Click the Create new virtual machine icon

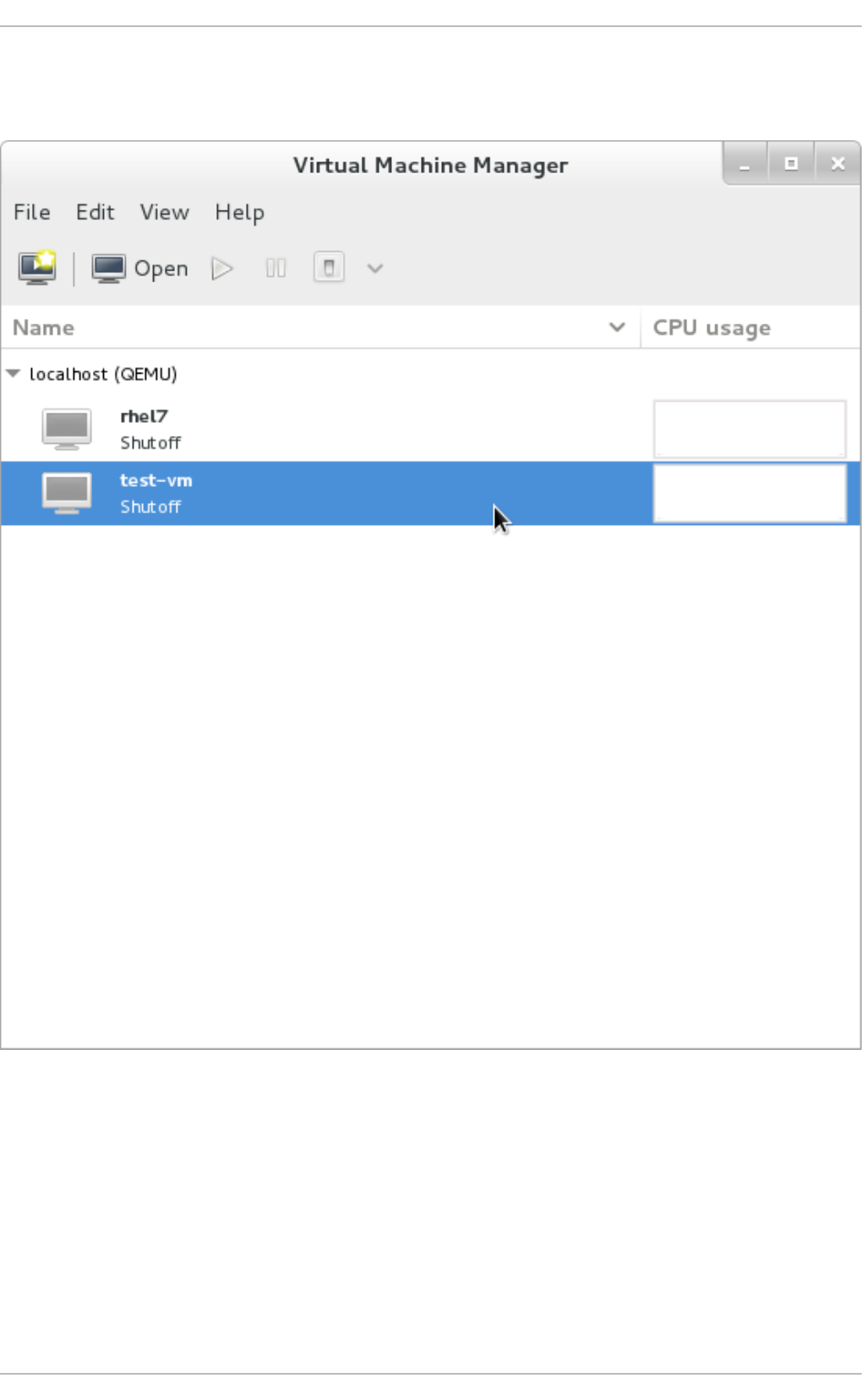tap(38, 268)
